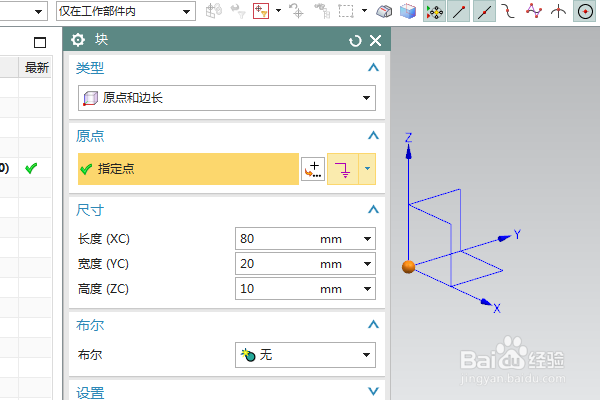Open the 长度 (XC) options arrow

click(367, 239)
